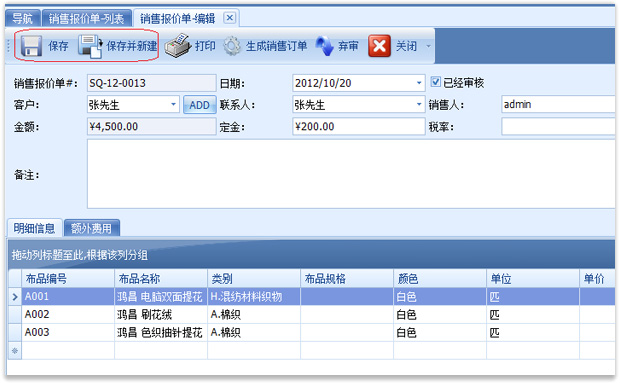620x383 pixels.
Task: Click the A.棉织 cell in row A002
Action: coord(254,315)
